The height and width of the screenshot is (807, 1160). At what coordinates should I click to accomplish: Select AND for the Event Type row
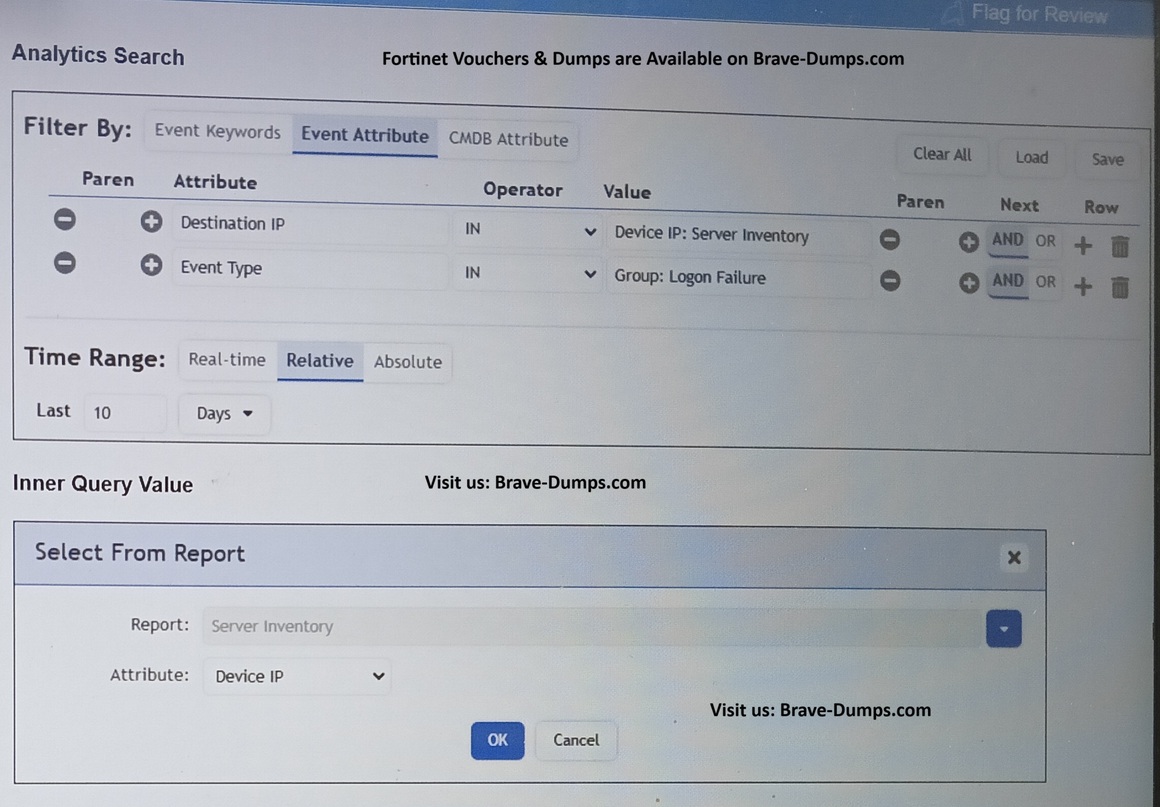(x=1007, y=281)
